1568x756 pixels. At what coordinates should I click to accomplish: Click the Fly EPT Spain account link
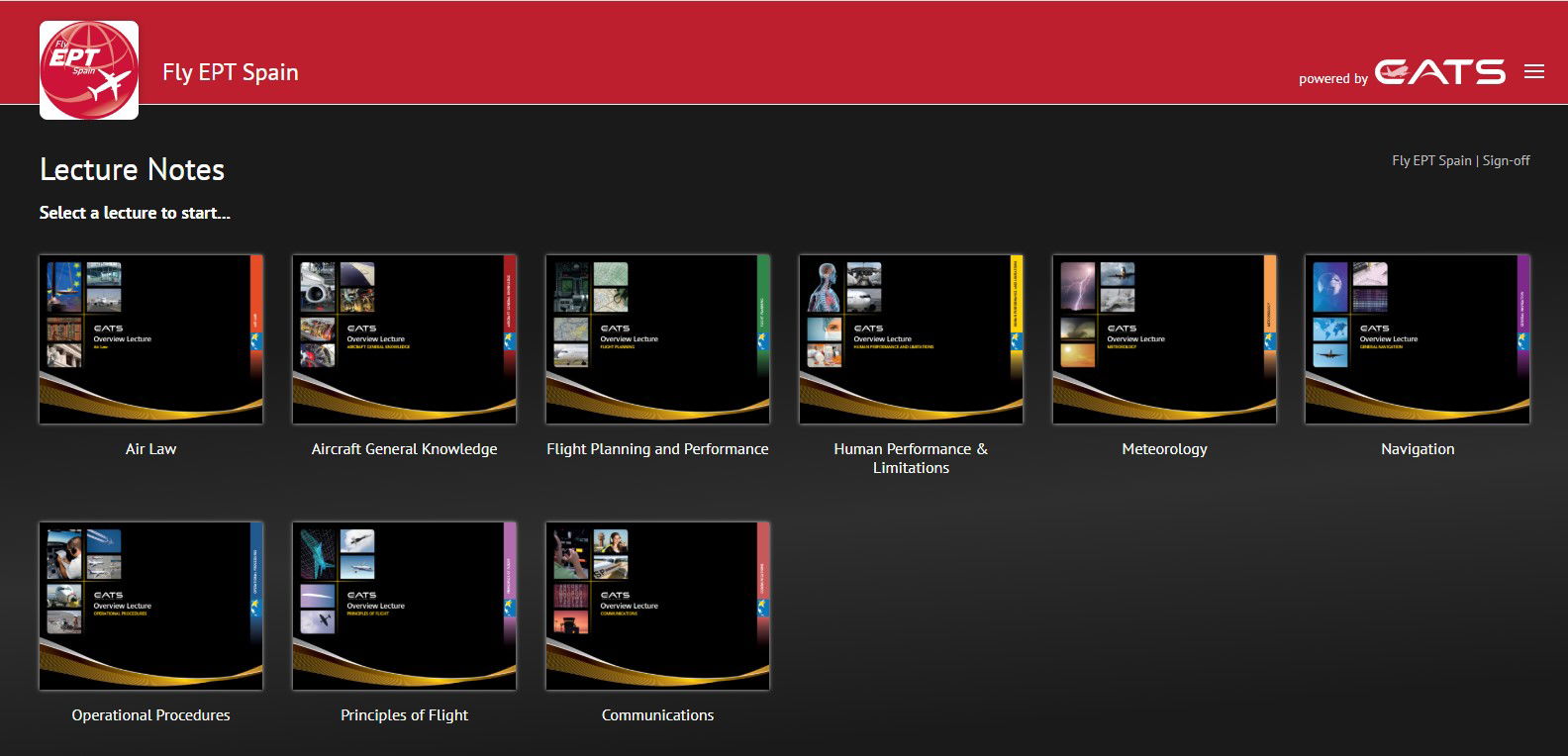[1431, 160]
